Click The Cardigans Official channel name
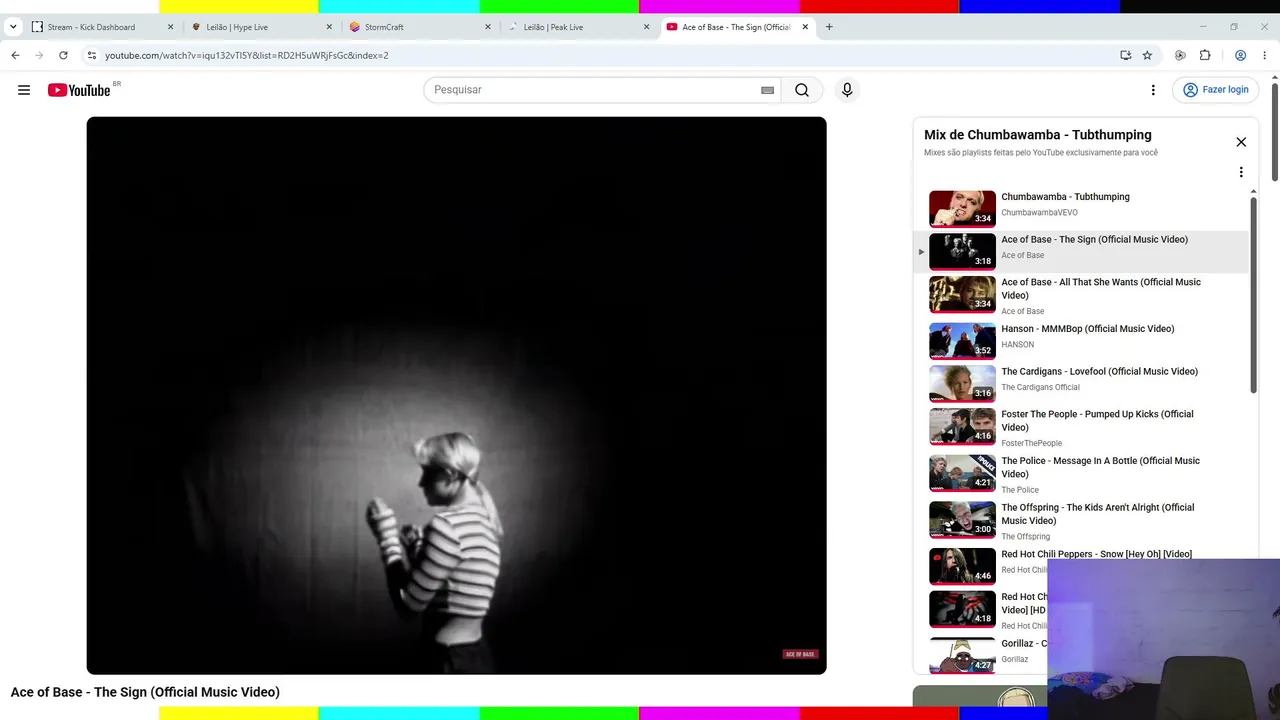Image resolution: width=1280 pixels, height=720 pixels. [x=1040, y=388]
